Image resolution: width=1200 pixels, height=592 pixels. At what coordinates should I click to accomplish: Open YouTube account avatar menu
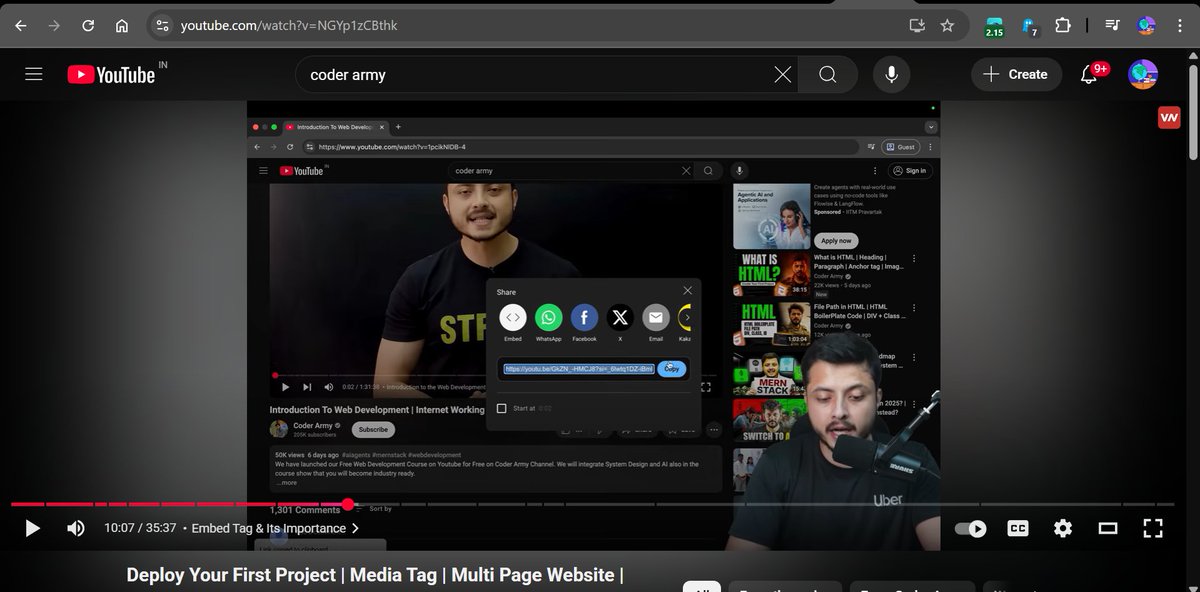click(1143, 74)
